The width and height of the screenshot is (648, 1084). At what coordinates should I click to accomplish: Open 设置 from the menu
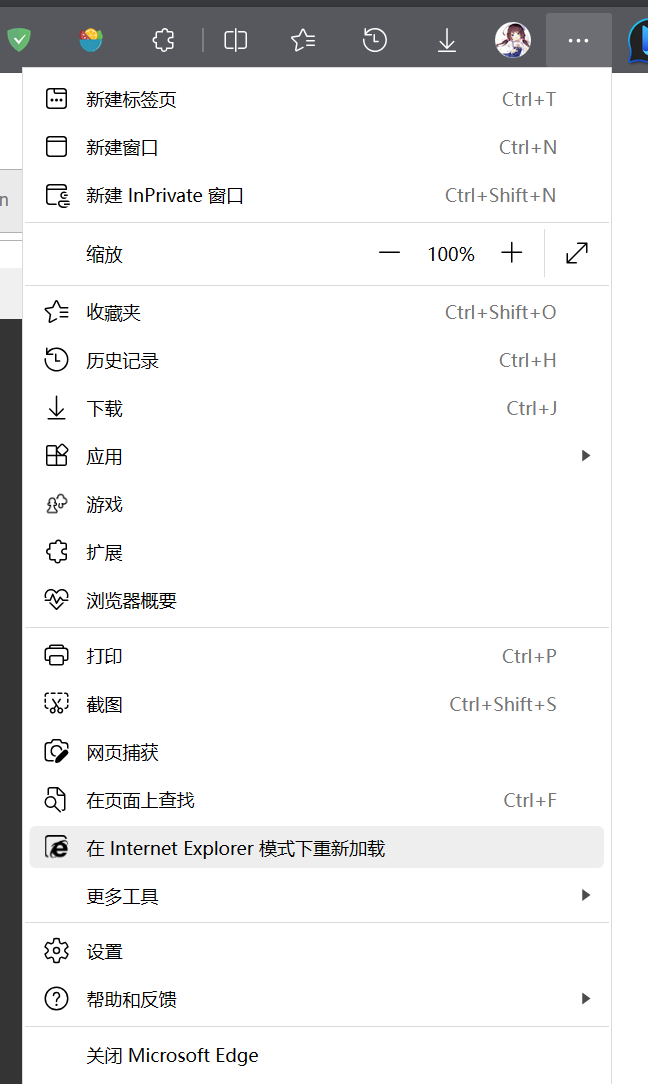pyautogui.click(x=317, y=951)
